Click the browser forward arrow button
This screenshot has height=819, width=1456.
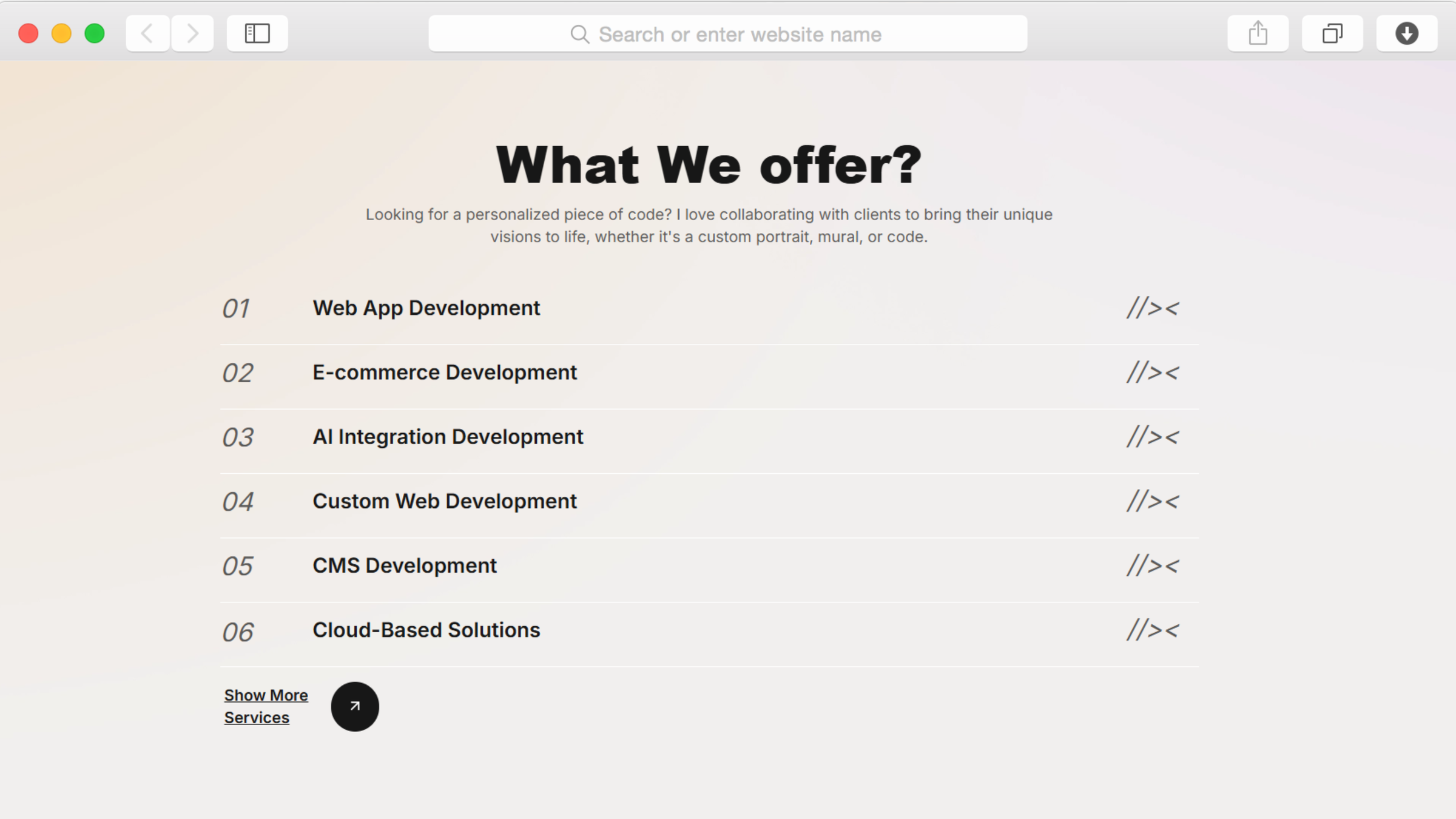[192, 33]
